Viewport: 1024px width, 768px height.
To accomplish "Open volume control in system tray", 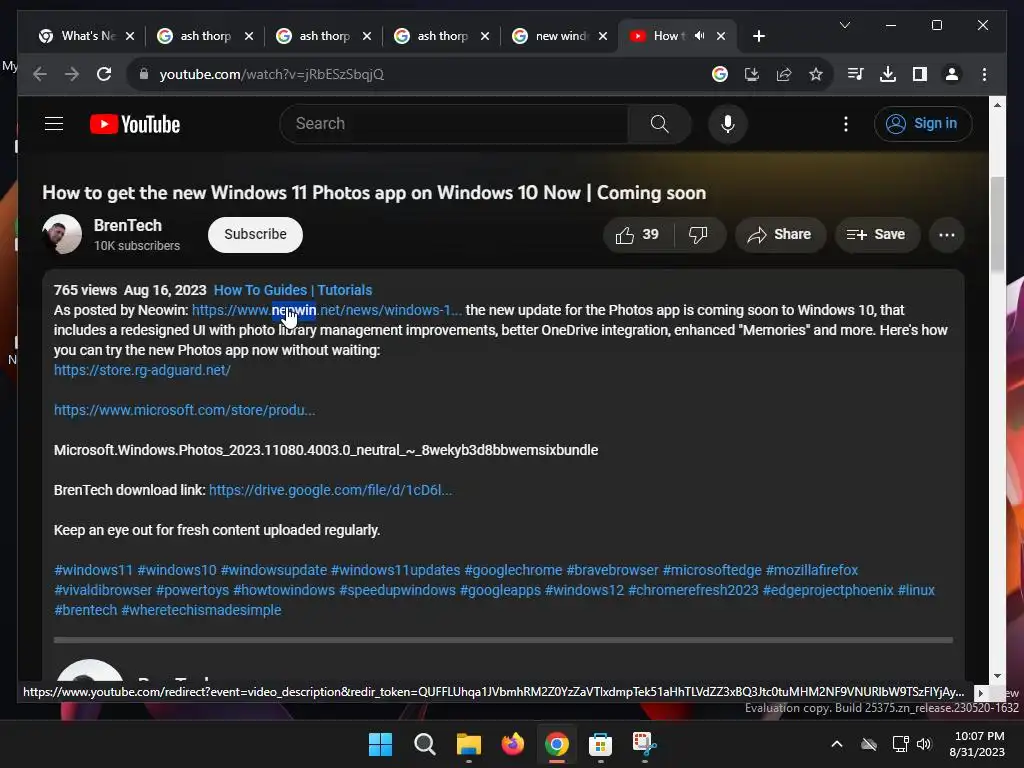I will tap(923, 744).
